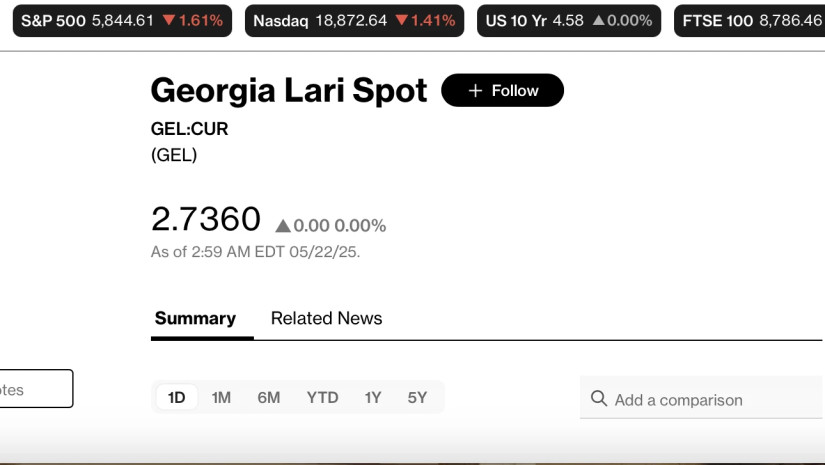Switch chart to YTD range
The height and width of the screenshot is (465, 825).
coord(322,397)
